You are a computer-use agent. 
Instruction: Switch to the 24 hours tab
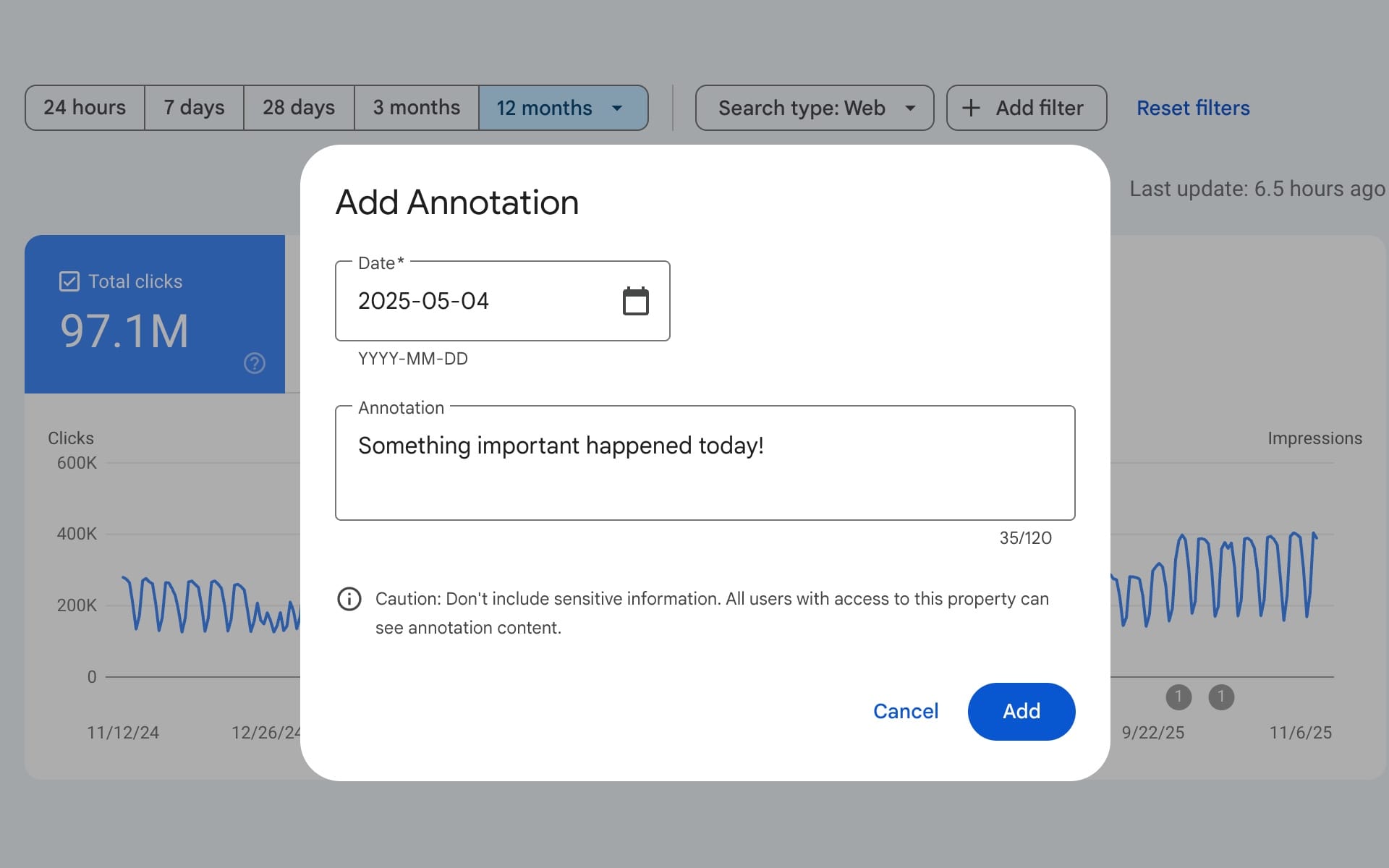[x=84, y=107]
